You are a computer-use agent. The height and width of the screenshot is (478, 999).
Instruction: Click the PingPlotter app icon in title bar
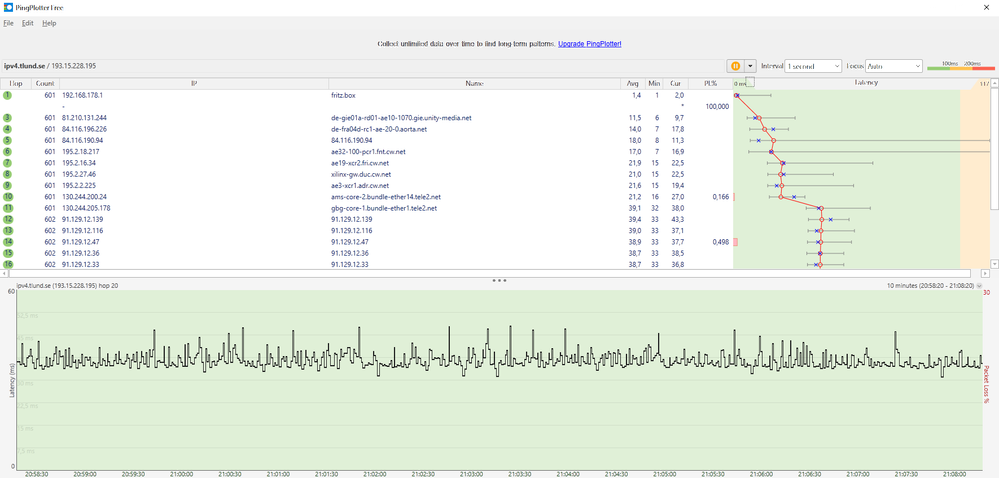coord(9,6)
